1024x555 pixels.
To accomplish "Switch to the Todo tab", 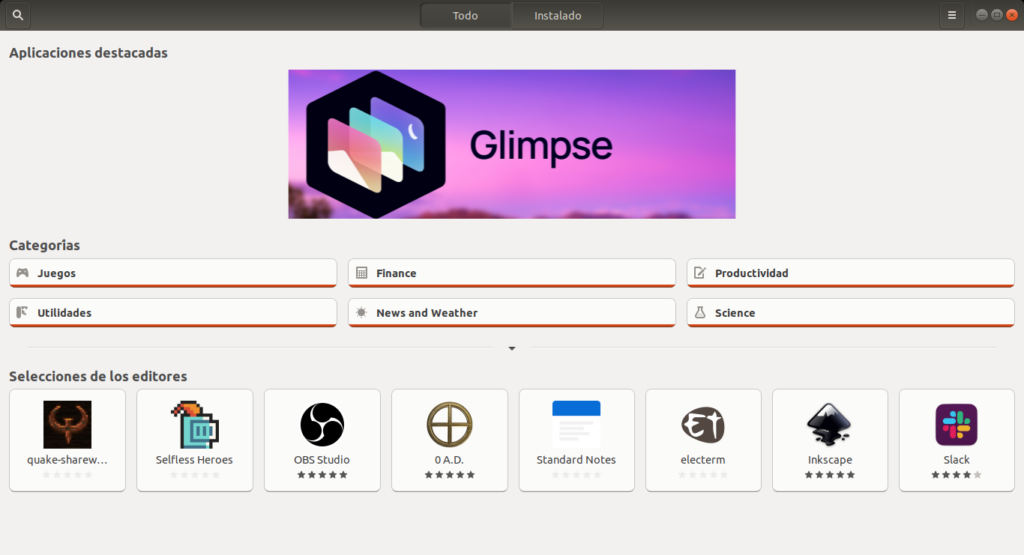I will [465, 16].
